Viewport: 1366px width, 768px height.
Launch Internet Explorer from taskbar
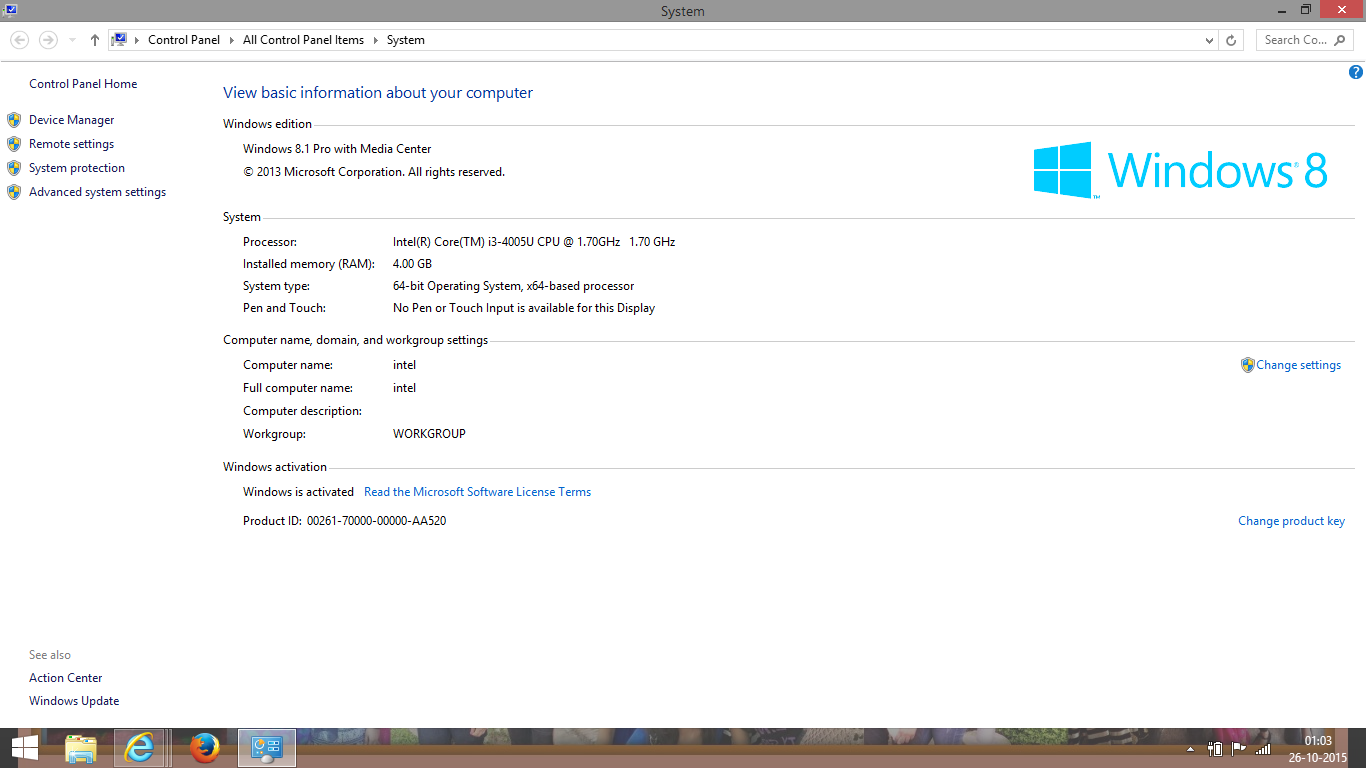point(139,748)
